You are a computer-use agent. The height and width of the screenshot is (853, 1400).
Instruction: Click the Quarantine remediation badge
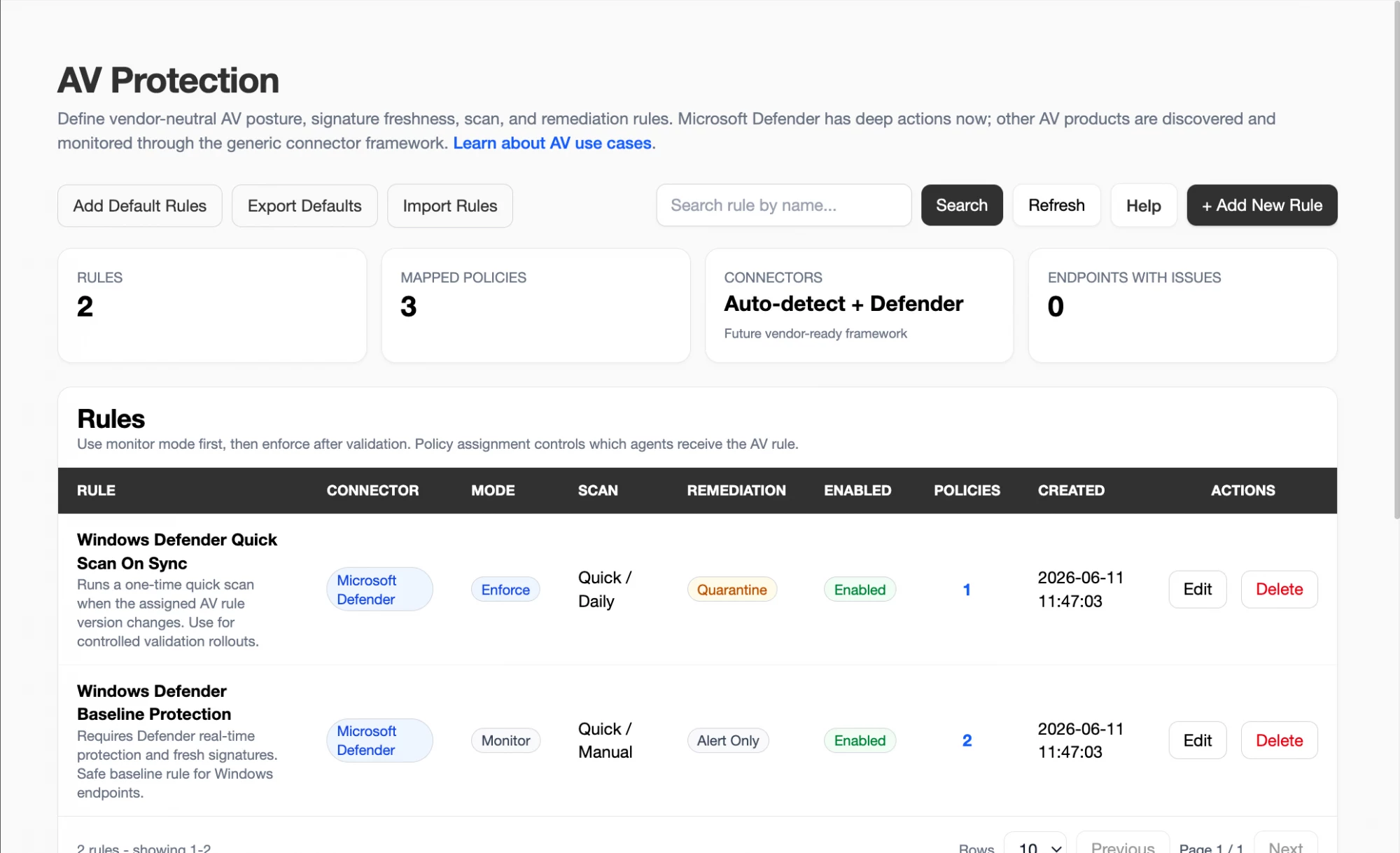(x=731, y=590)
